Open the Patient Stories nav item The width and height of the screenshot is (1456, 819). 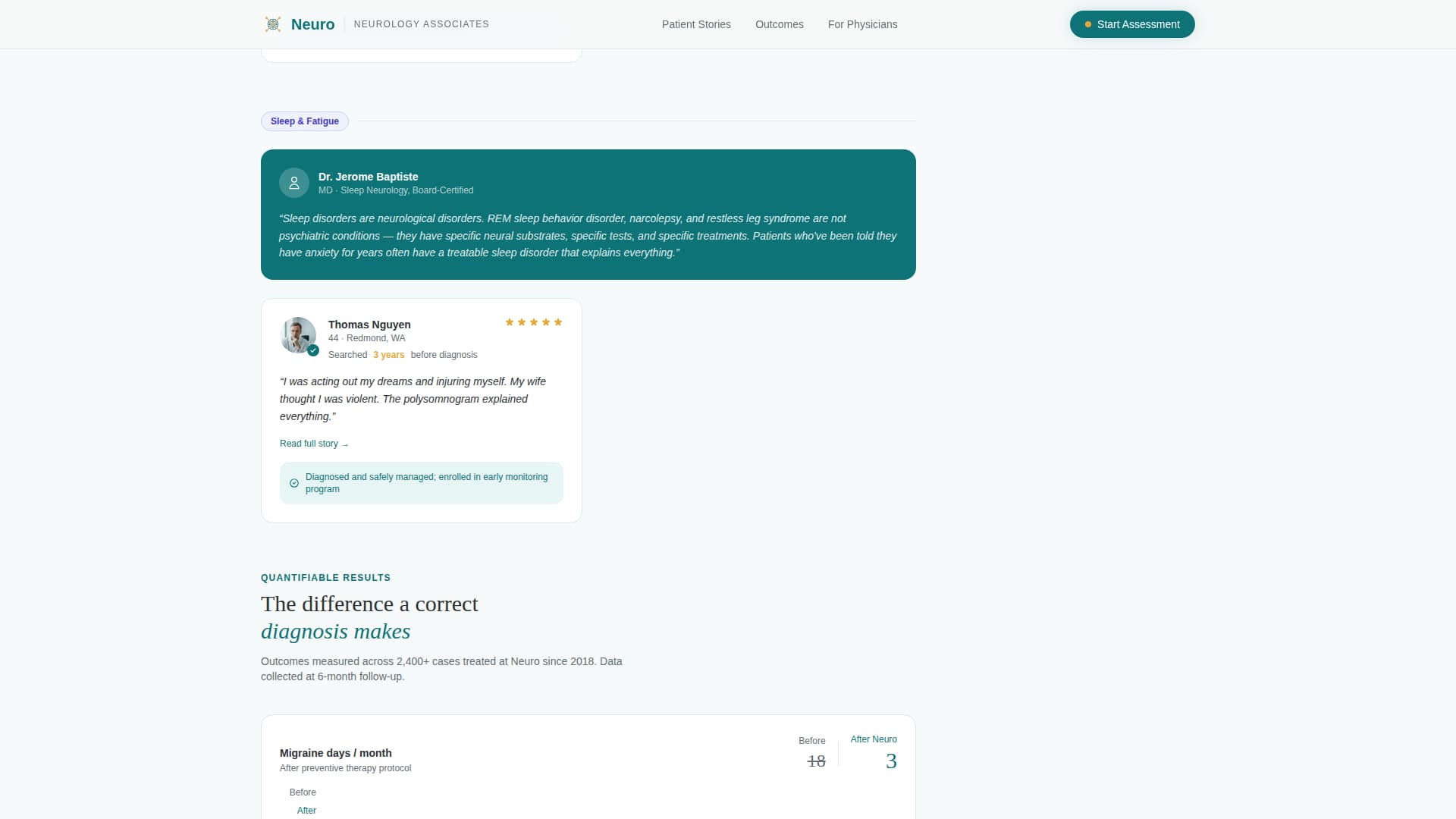click(696, 24)
